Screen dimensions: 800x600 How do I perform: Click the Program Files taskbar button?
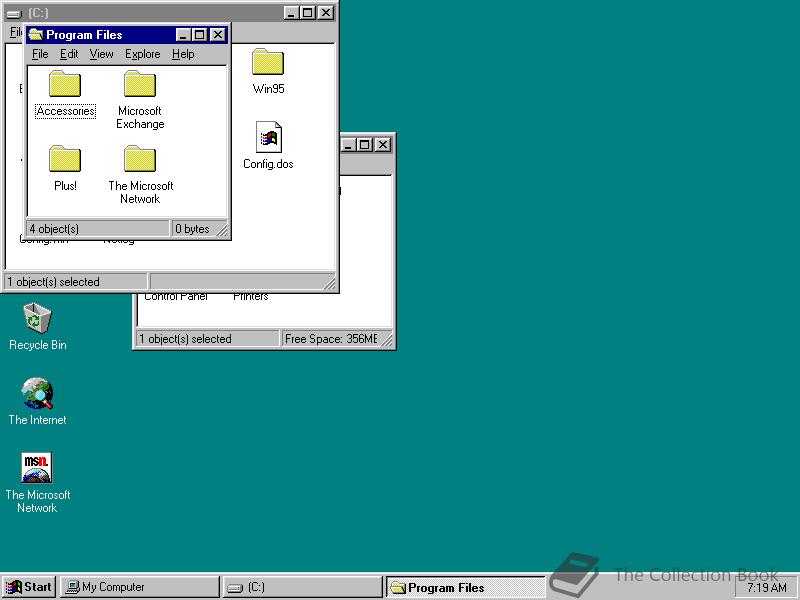(x=465, y=587)
